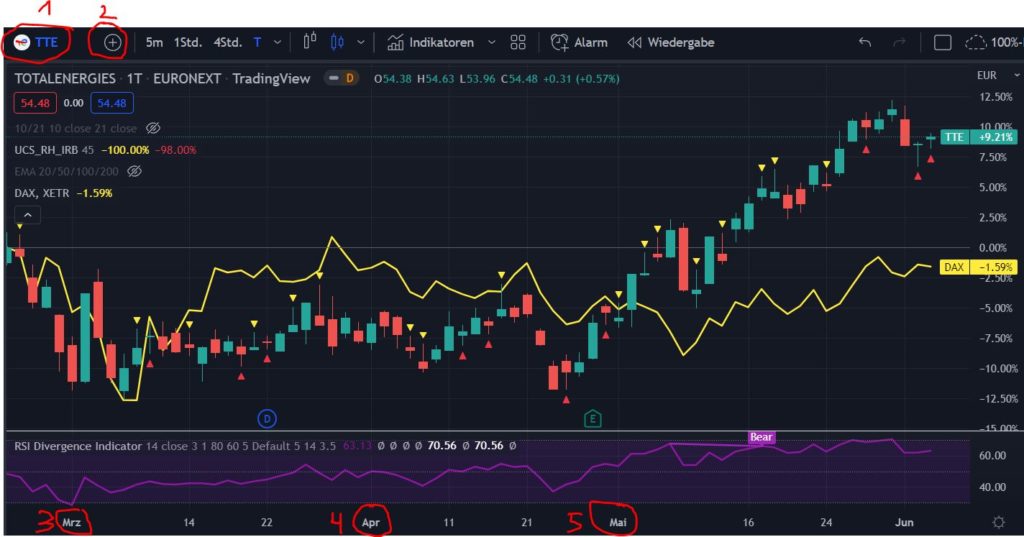
Task: Open the indicator templates grid icon
Action: [518, 42]
